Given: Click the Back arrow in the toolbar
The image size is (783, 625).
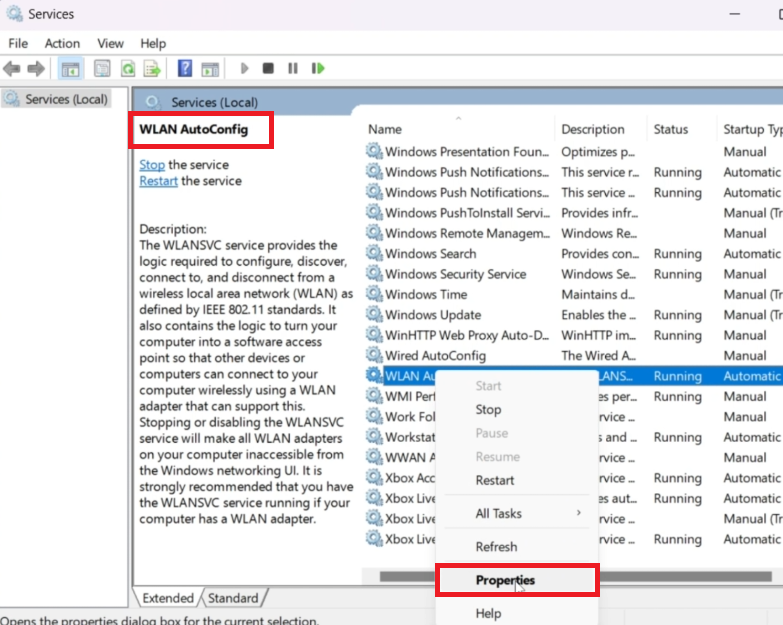Looking at the screenshot, I should [x=12, y=69].
